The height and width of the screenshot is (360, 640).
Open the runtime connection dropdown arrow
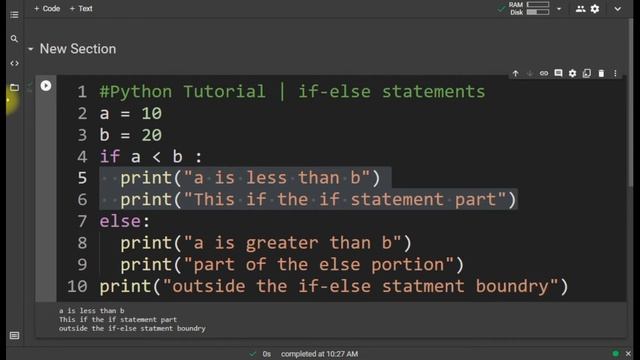(x=559, y=9)
